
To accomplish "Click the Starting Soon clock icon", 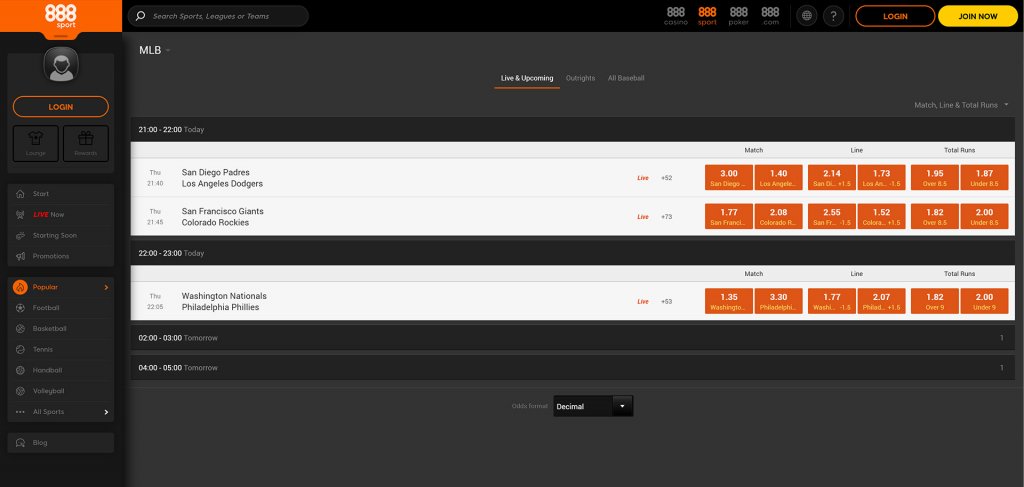I will pos(20,236).
